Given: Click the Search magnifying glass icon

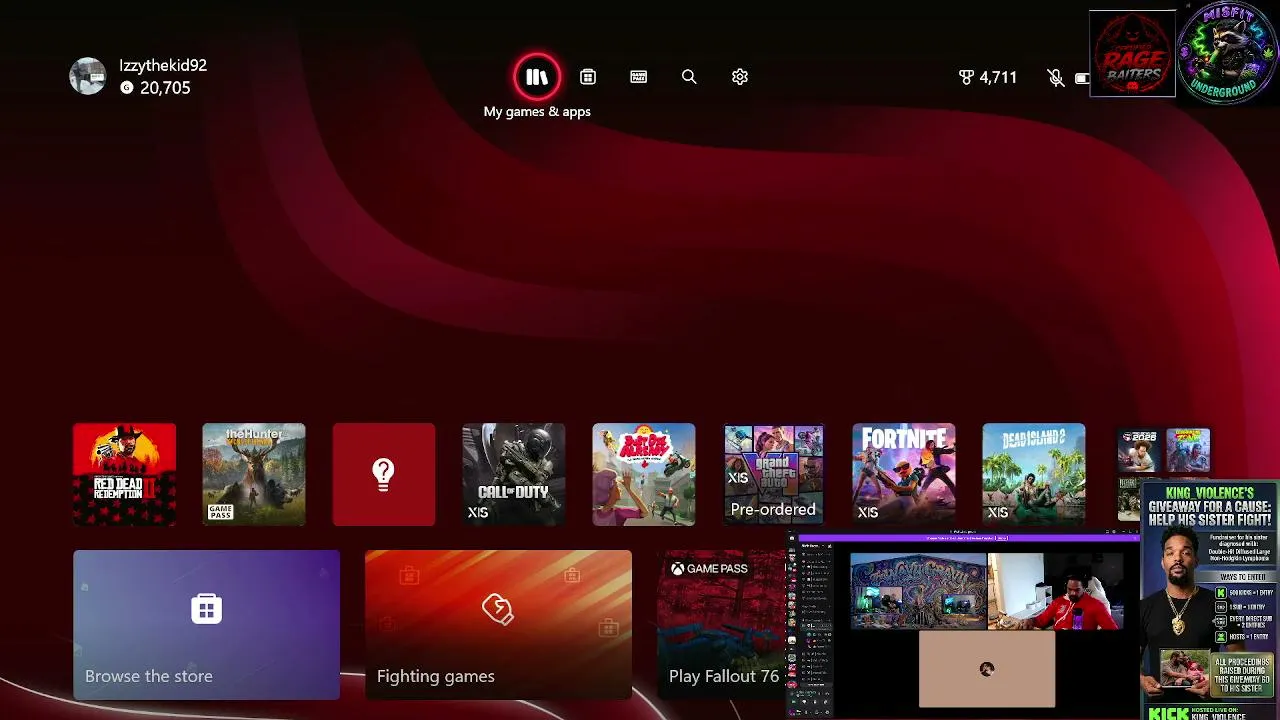Looking at the screenshot, I should (689, 77).
